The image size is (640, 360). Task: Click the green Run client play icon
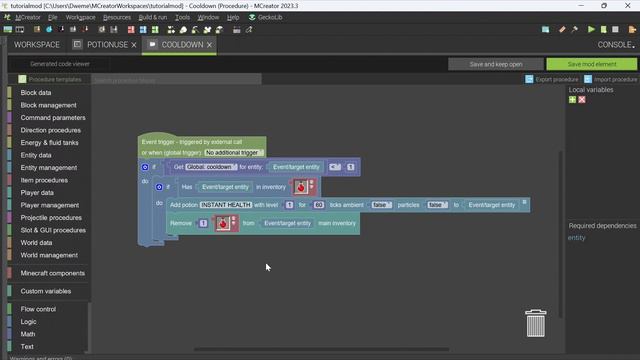pos(591,29)
